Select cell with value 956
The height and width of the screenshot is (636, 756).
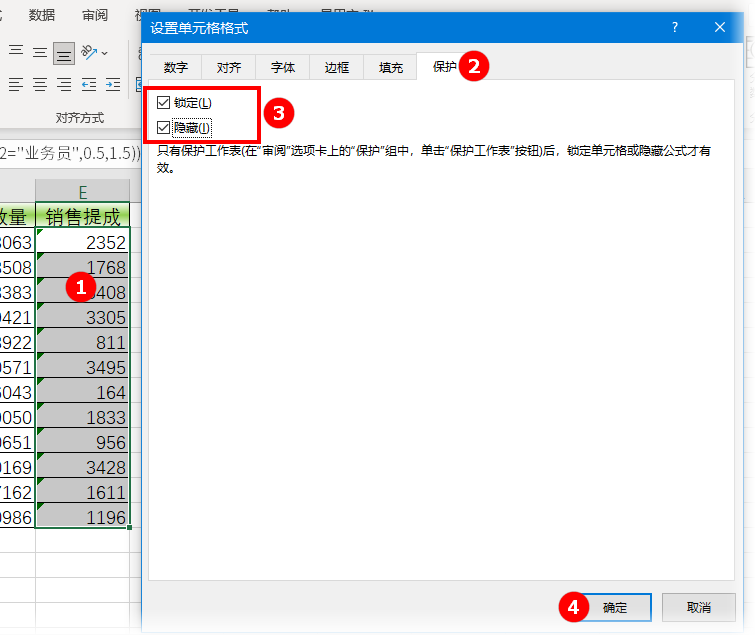pos(82,441)
